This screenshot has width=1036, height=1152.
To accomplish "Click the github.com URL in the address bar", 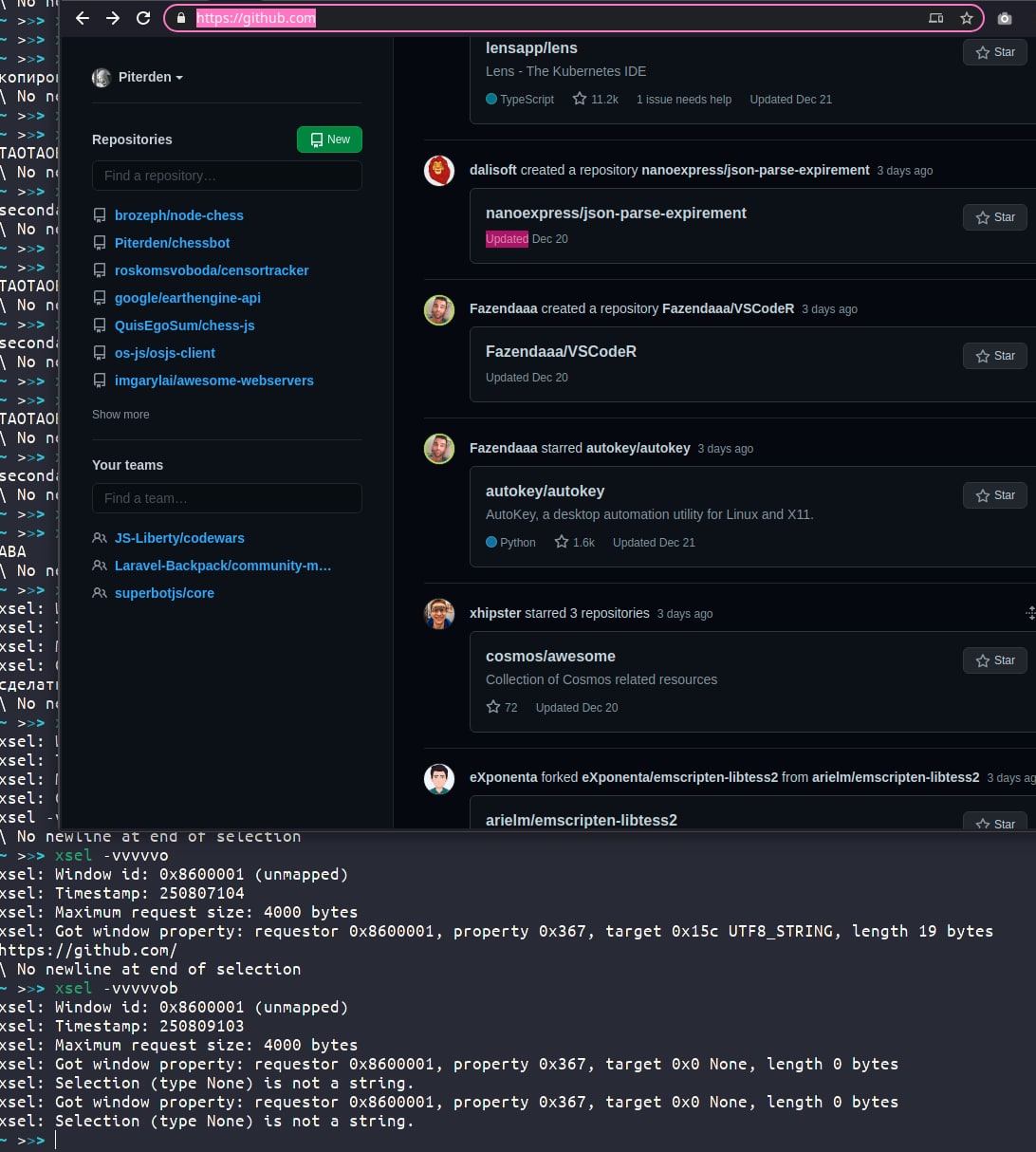I will pos(256,18).
